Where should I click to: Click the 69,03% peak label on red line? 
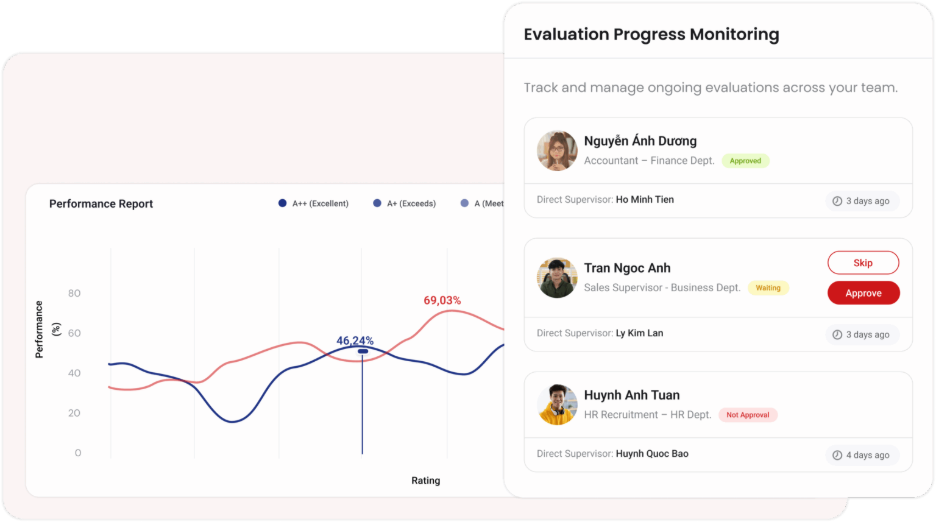click(442, 300)
